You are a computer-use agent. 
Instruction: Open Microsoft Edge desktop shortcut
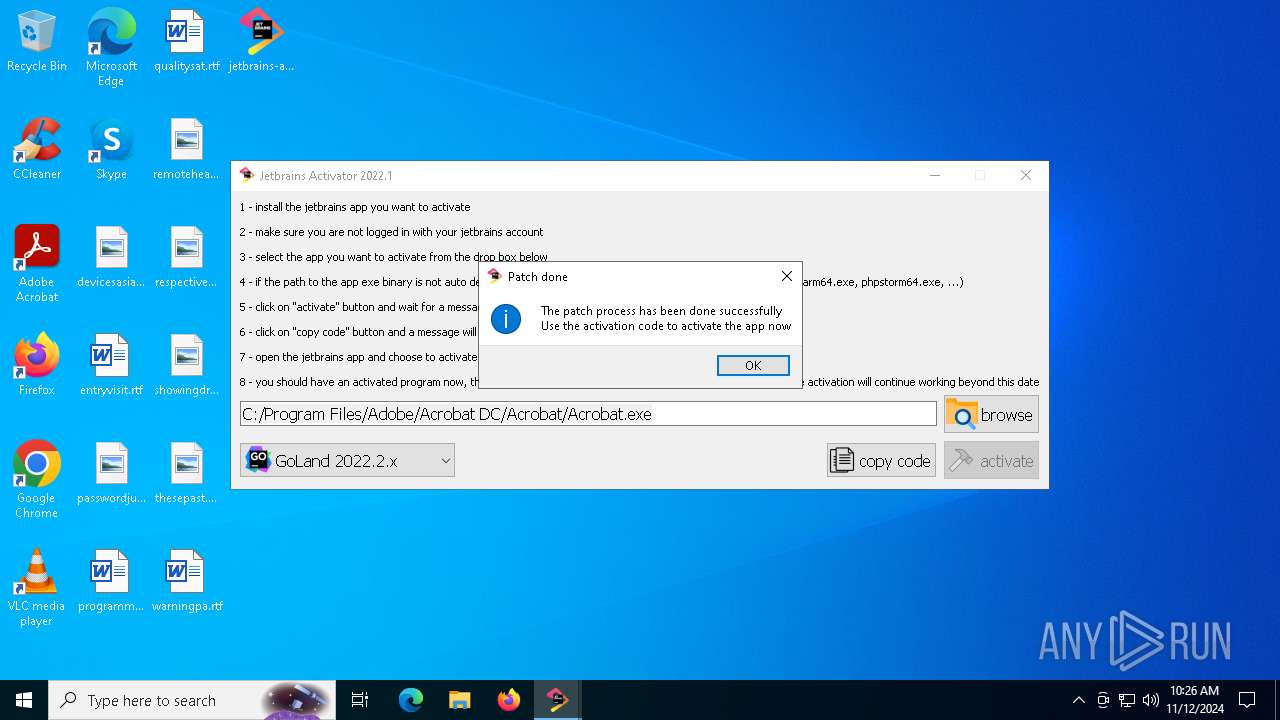coord(111,48)
